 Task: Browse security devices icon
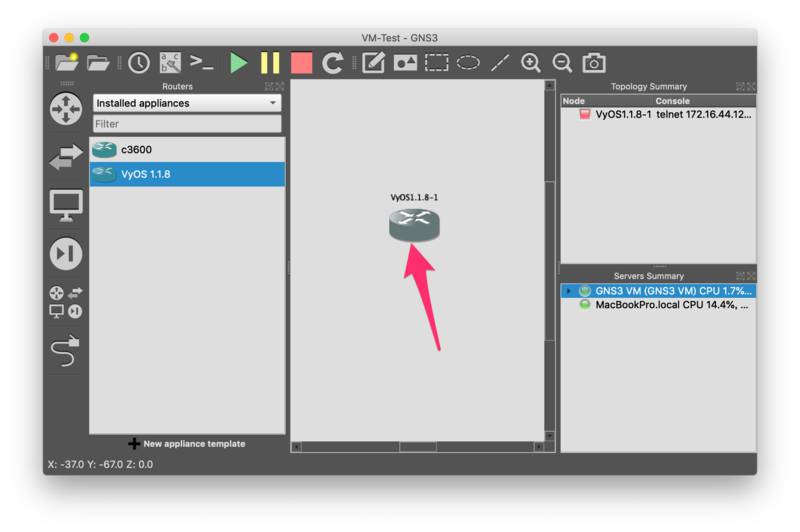click(66, 254)
